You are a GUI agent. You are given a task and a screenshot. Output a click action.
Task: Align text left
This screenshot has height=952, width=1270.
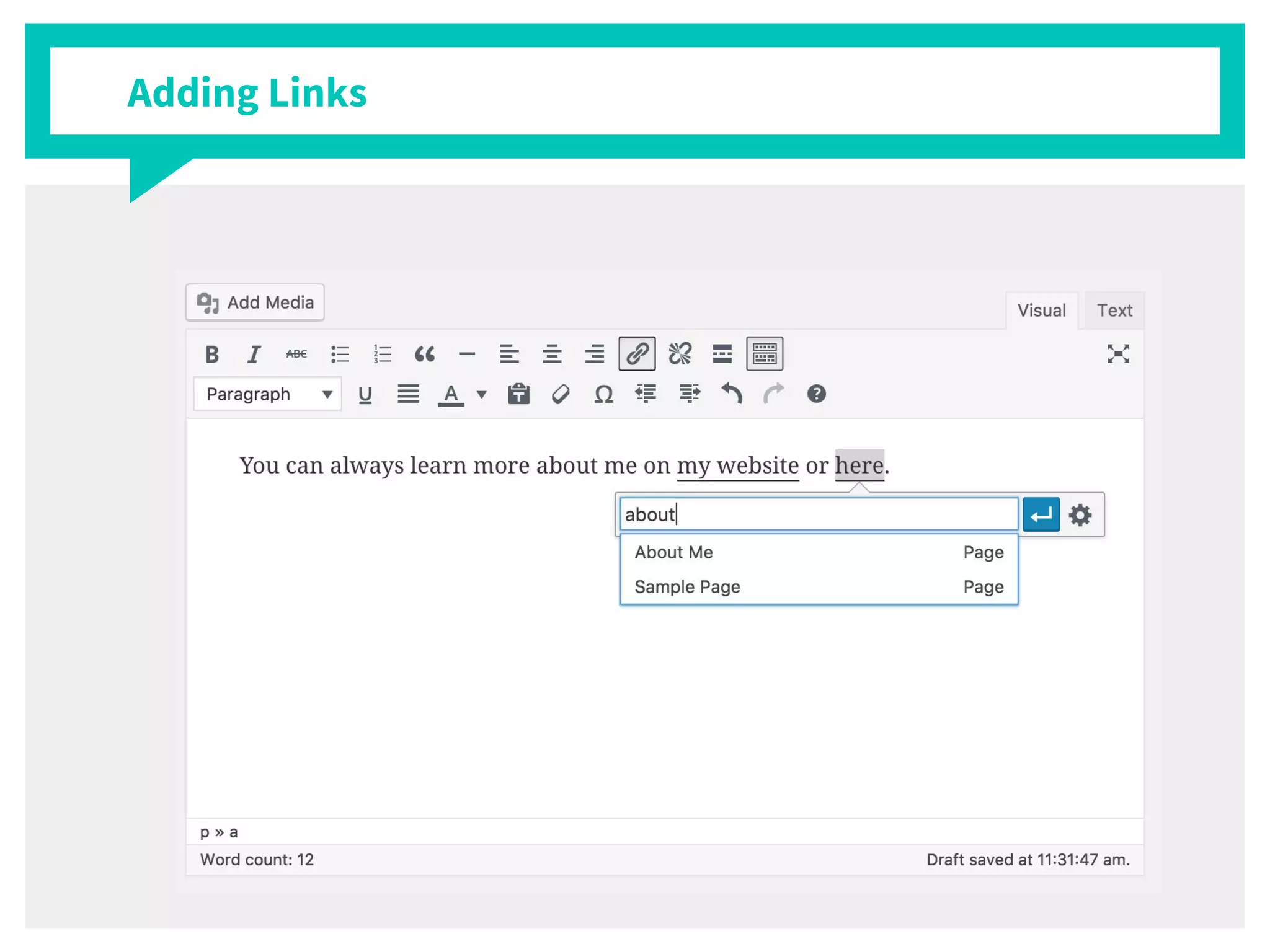point(509,355)
